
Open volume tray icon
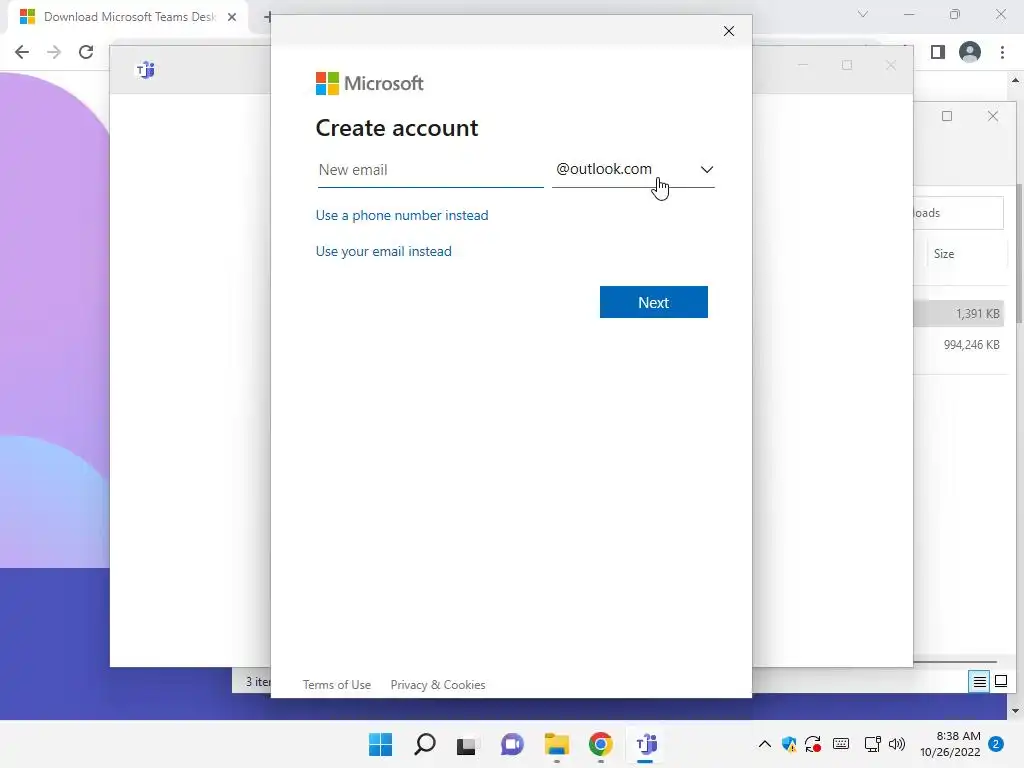point(897,744)
